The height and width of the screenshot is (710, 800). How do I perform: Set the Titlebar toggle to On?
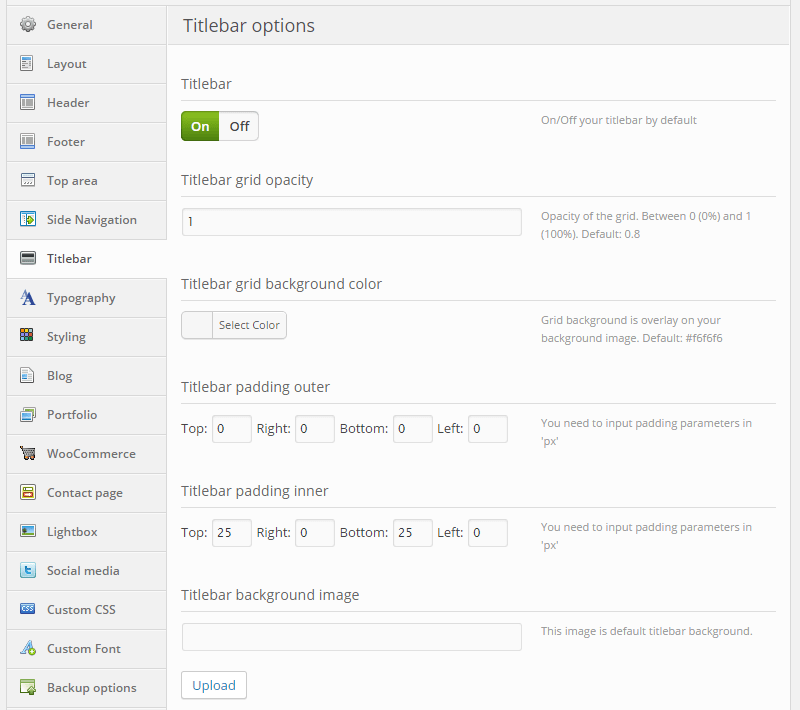pyautogui.click(x=200, y=126)
